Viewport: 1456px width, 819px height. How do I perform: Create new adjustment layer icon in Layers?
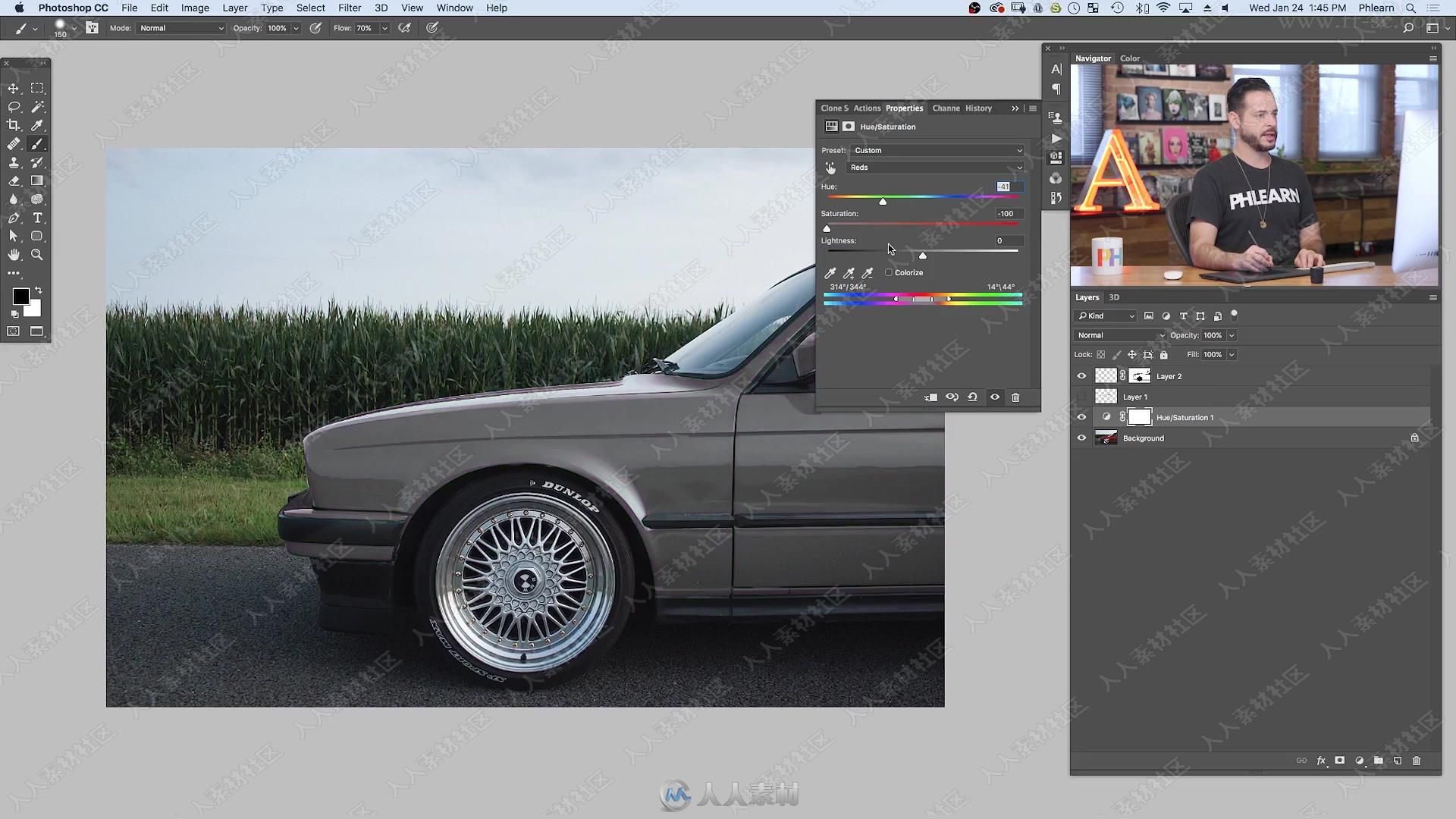pyautogui.click(x=1360, y=761)
